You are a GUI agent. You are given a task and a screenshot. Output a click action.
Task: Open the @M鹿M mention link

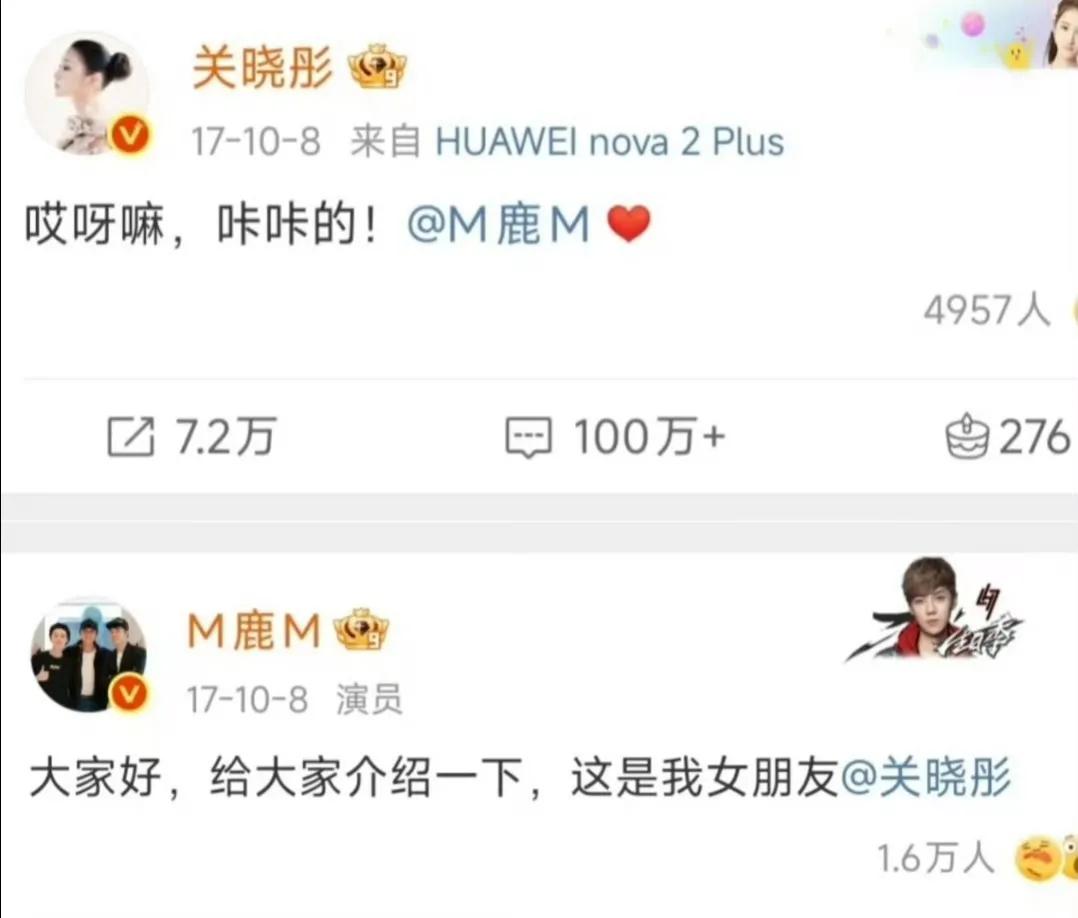coord(499,225)
